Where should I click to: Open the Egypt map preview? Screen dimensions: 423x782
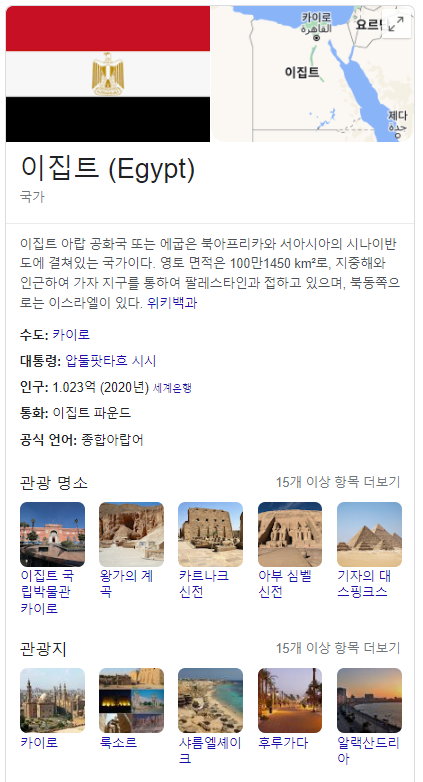pyautogui.click(x=312, y=74)
